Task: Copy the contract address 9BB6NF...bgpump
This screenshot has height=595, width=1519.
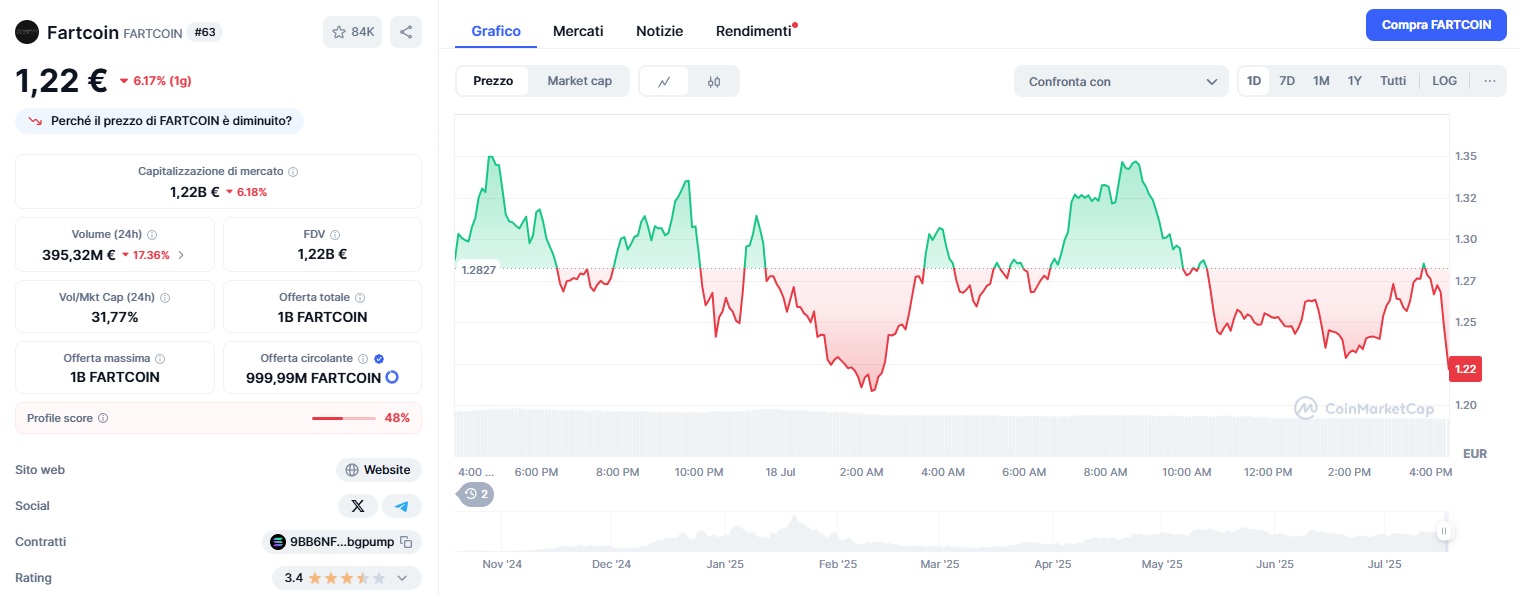Action: pos(407,541)
